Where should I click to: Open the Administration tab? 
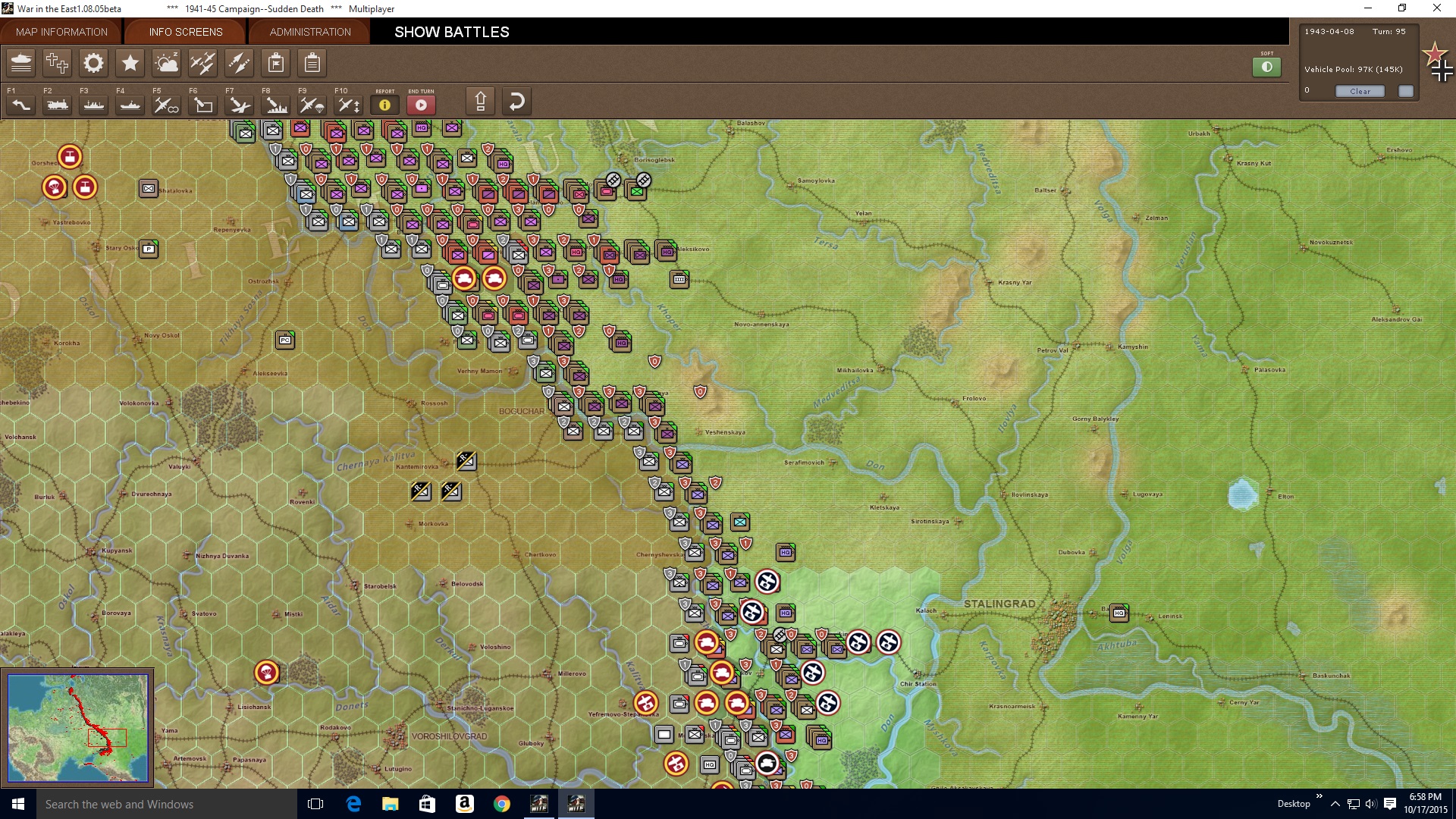310,32
